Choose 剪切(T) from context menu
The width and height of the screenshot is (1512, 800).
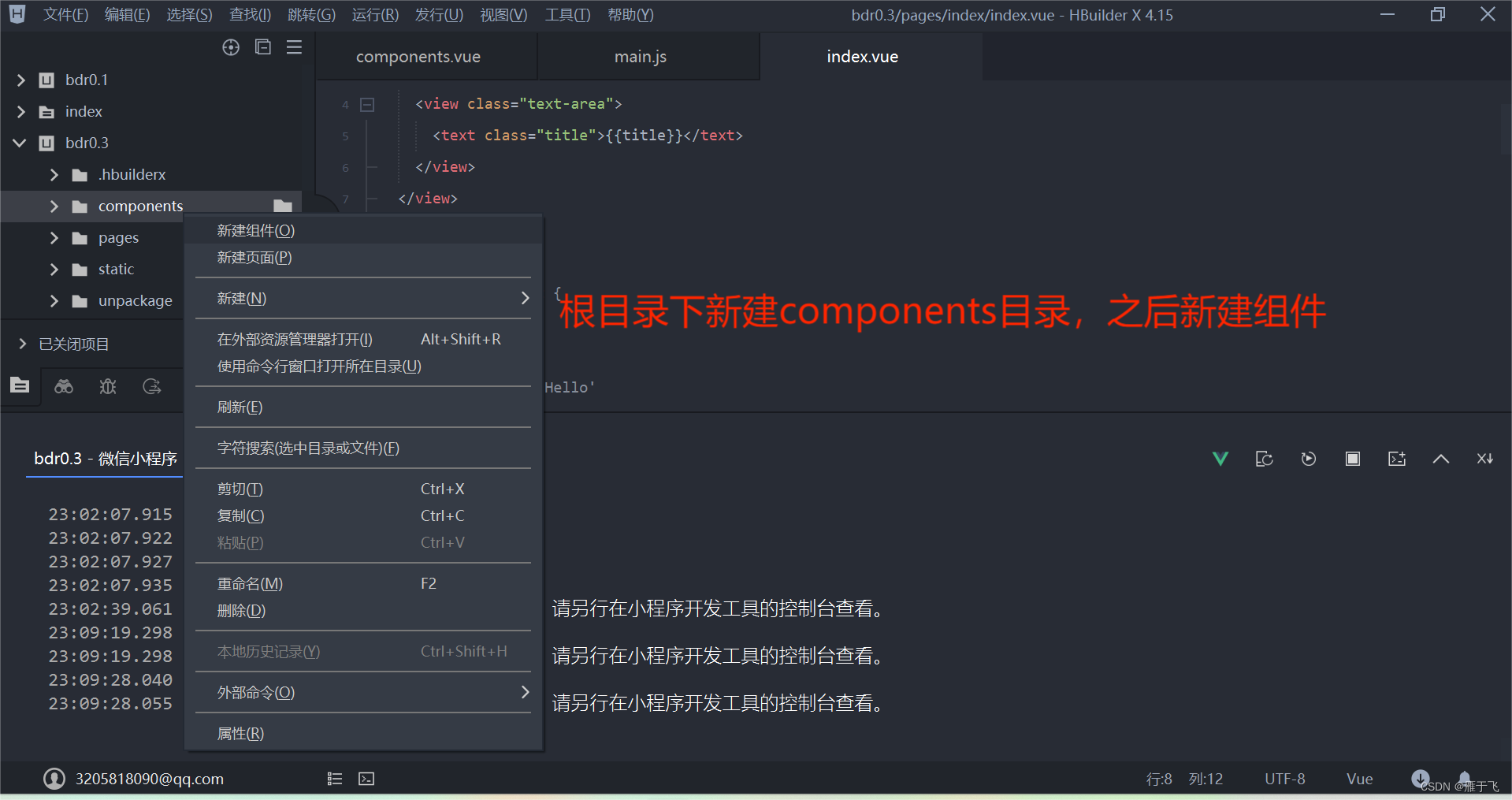point(363,489)
